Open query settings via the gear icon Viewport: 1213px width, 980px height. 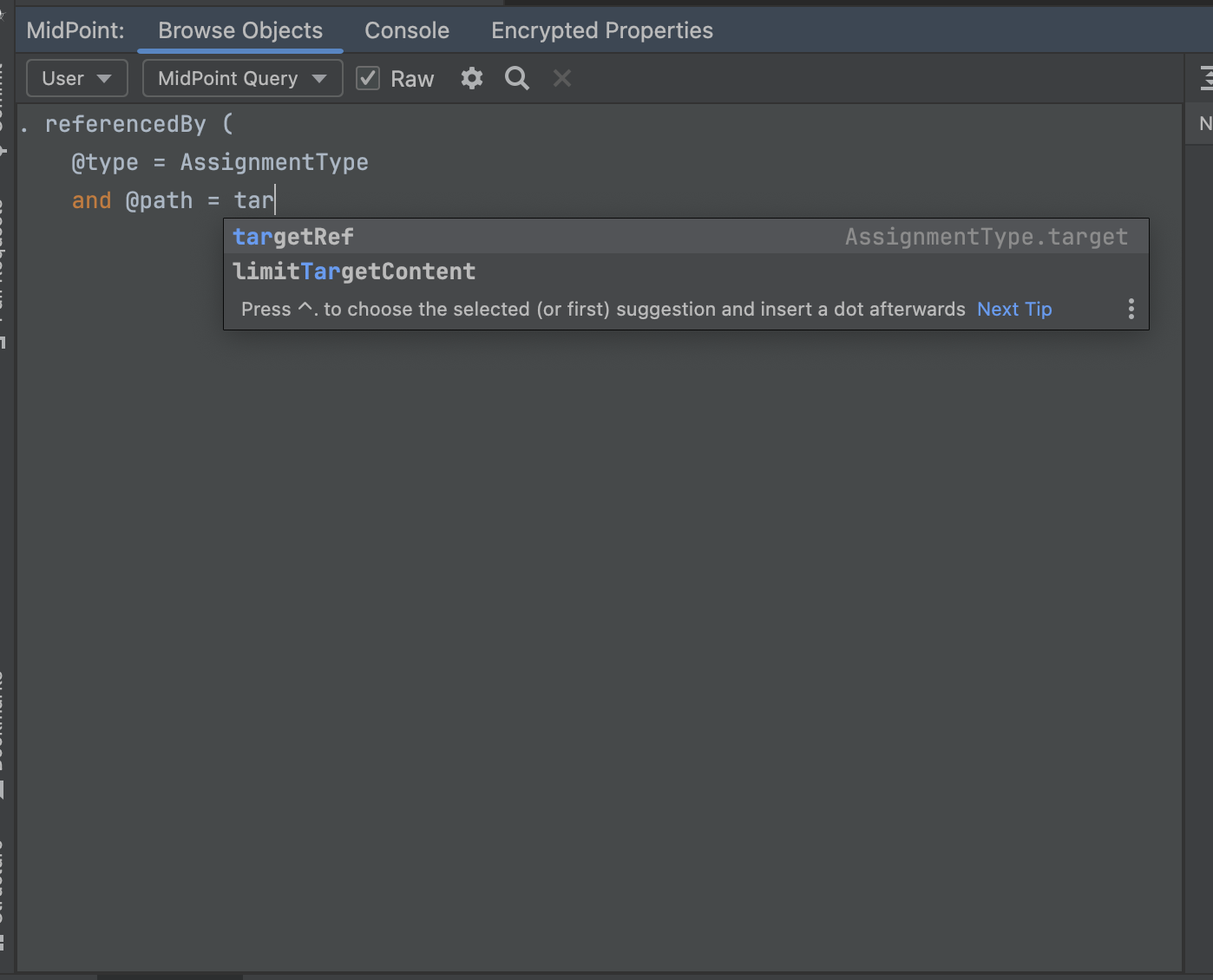click(x=471, y=78)
